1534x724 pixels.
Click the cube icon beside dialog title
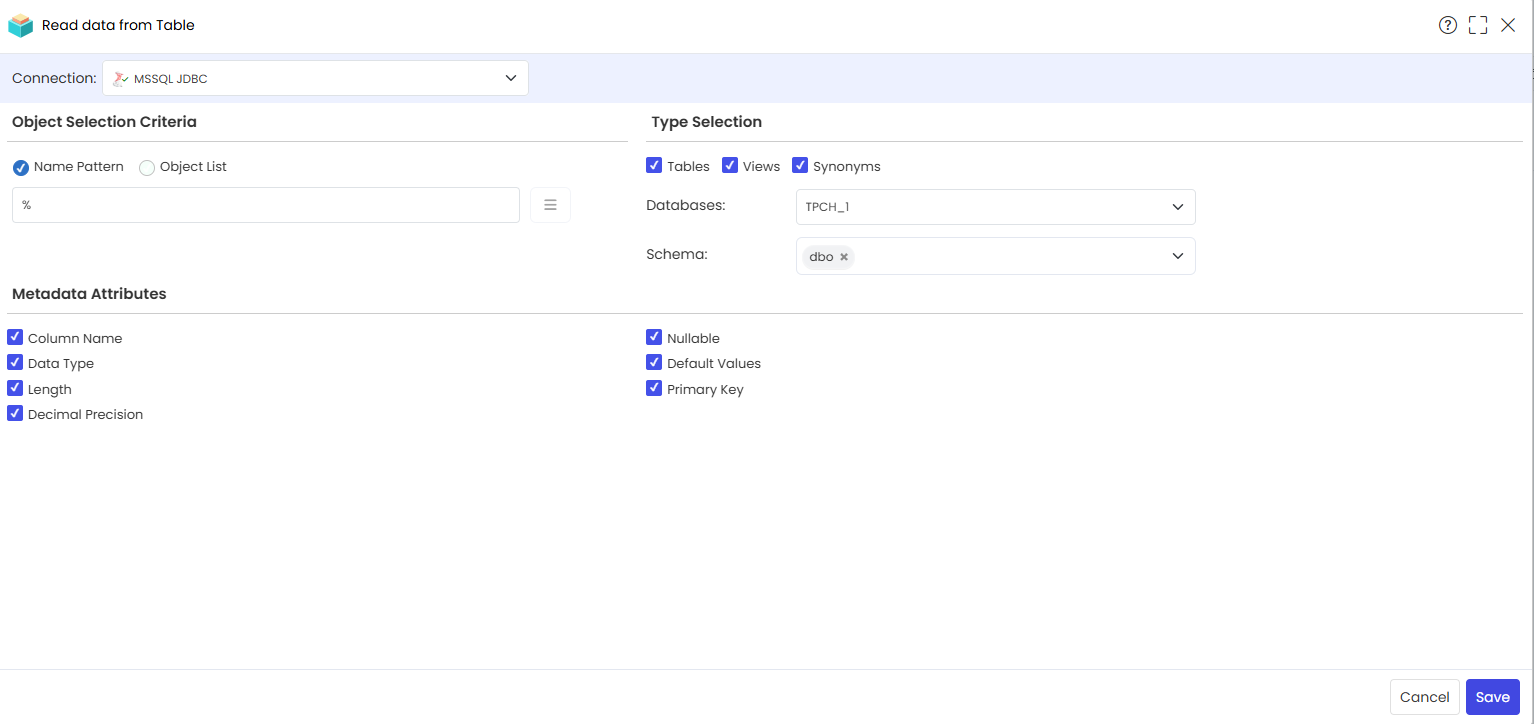click(x=20, y=26)
